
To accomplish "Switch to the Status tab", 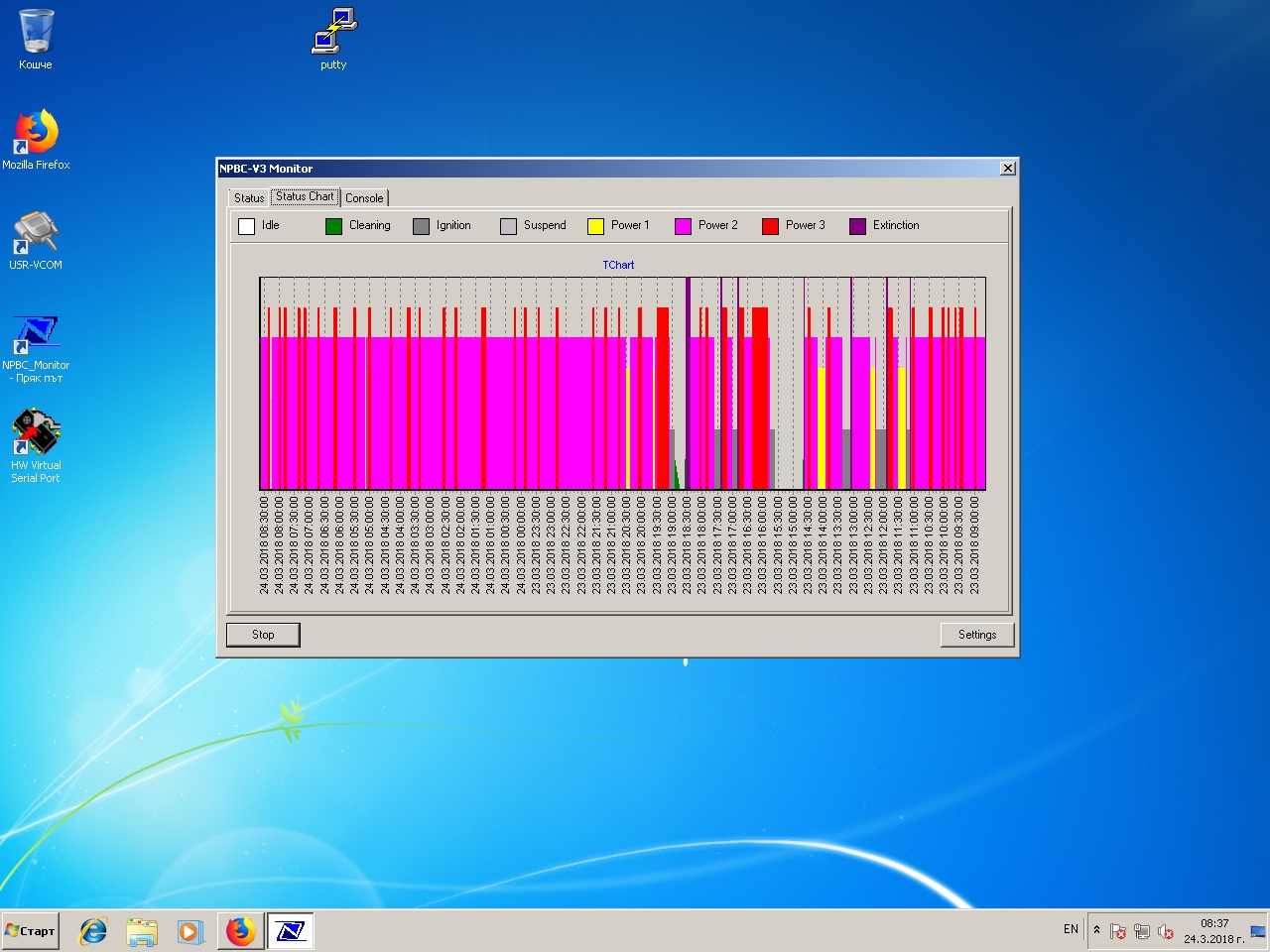I will click(x=249, y=198).
